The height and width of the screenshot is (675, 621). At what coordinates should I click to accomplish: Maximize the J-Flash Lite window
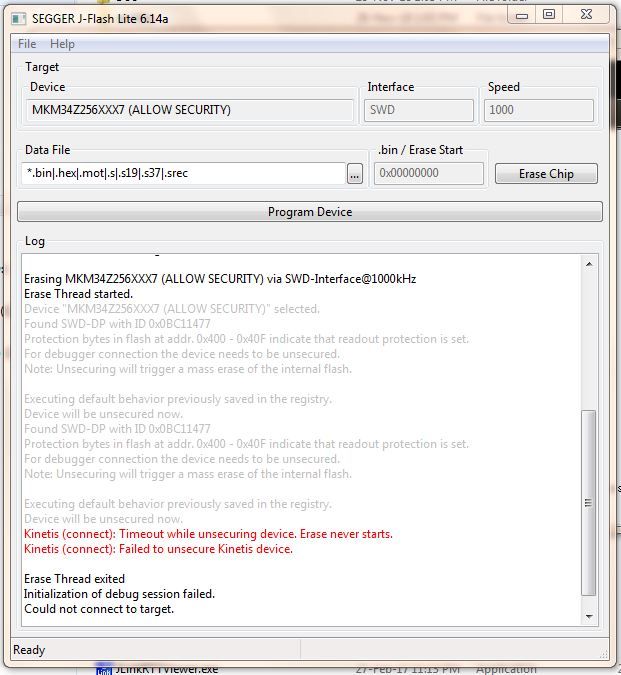pyautogui.click(x=549, y=15)
